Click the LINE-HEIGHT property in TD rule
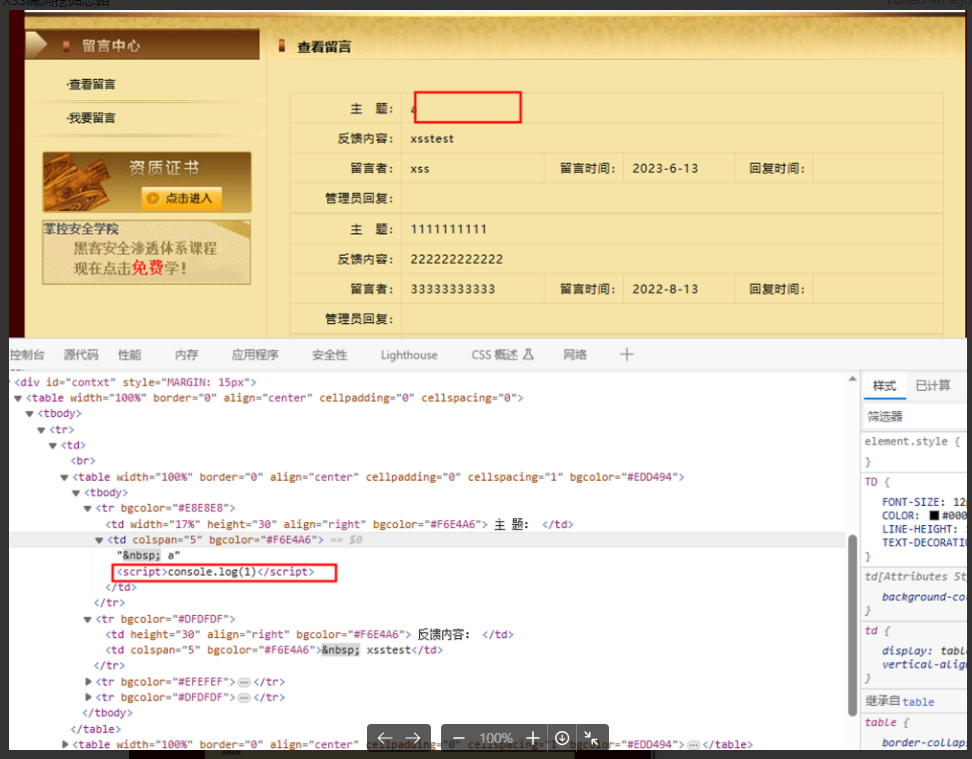The image size is (972, 759). tap(919, 529)
